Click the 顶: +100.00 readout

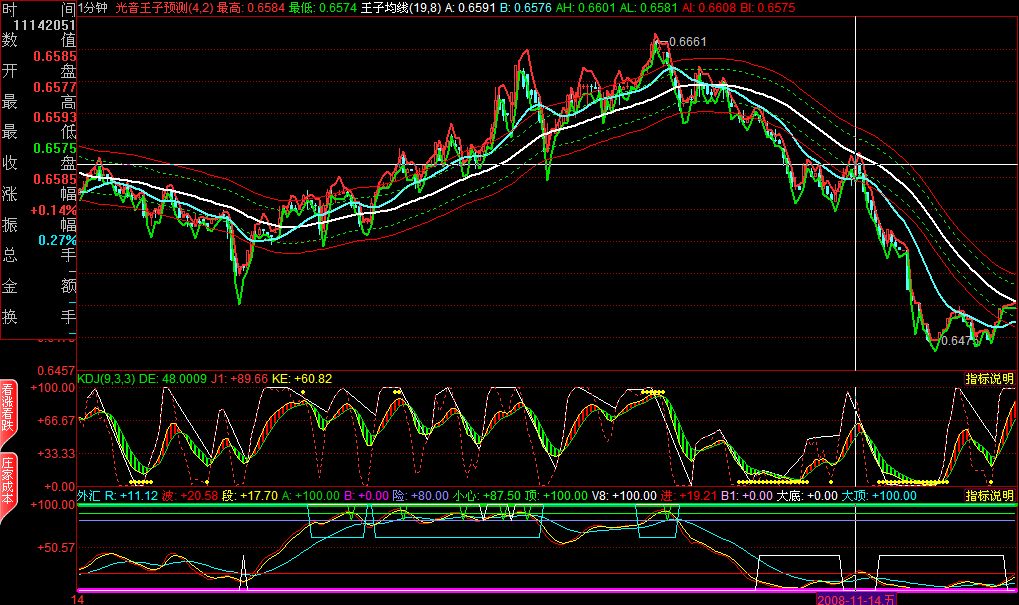(556, 496)
